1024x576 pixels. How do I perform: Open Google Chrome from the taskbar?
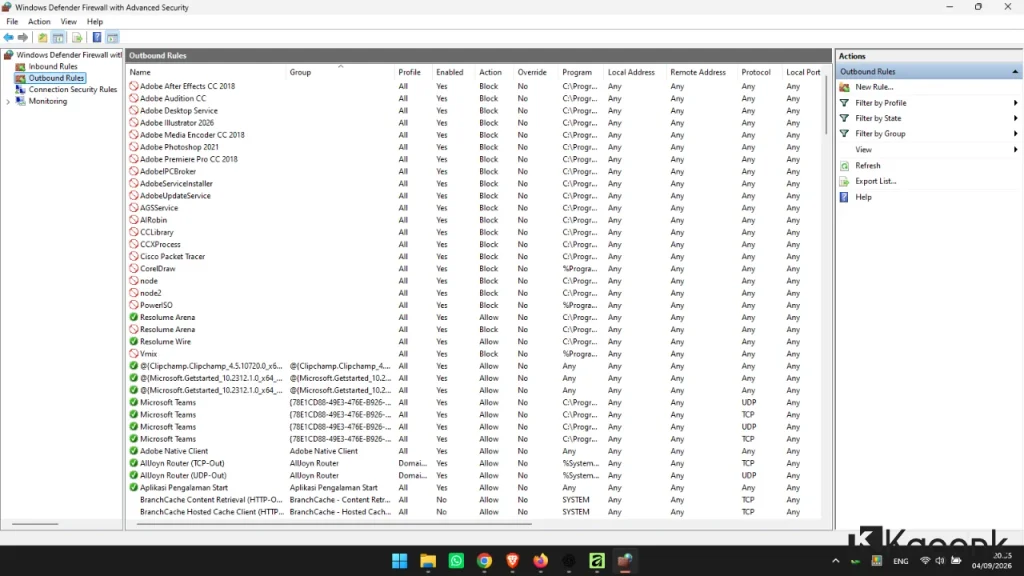pos(484,560)
